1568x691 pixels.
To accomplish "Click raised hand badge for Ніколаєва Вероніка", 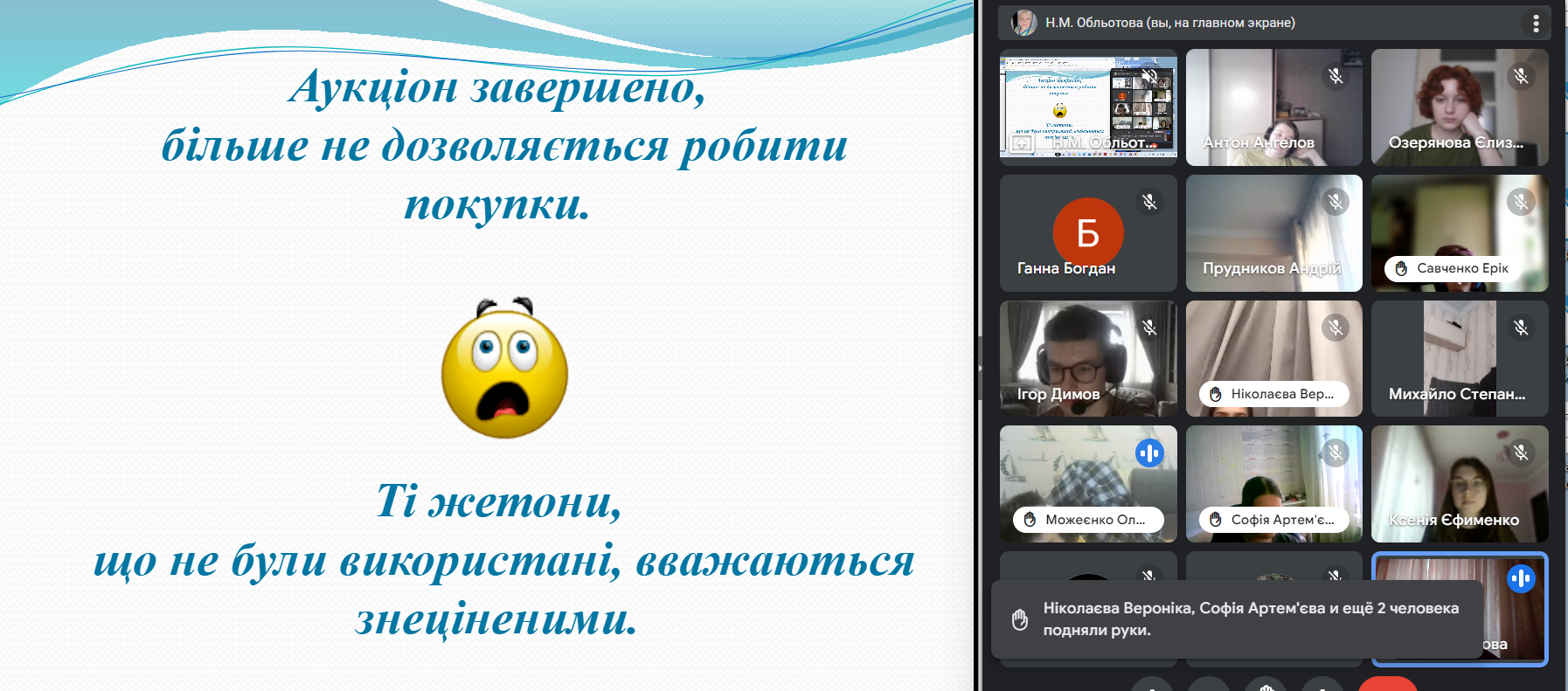I will click(1216, 394).
